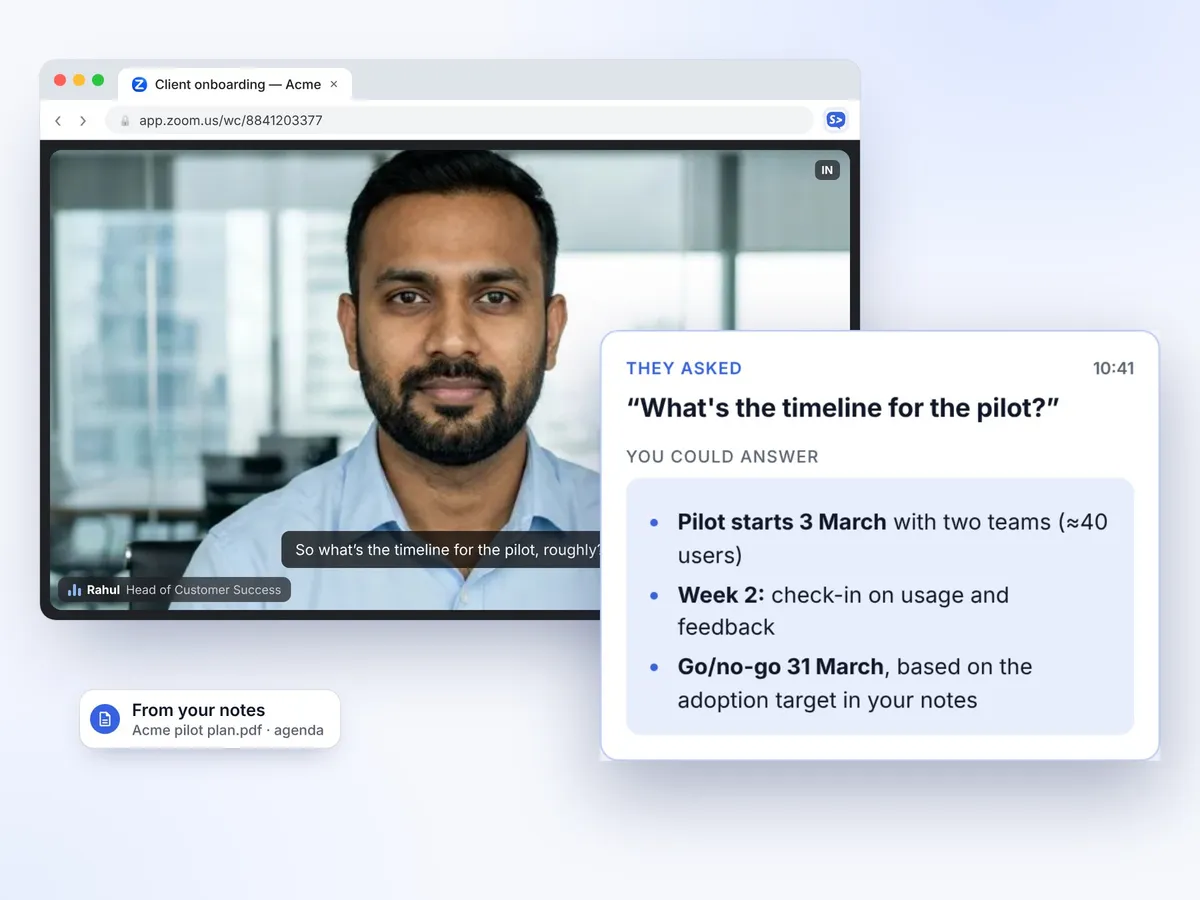Click the yellow minimize window button
The image size is (1200, 900).
[79, 80]
